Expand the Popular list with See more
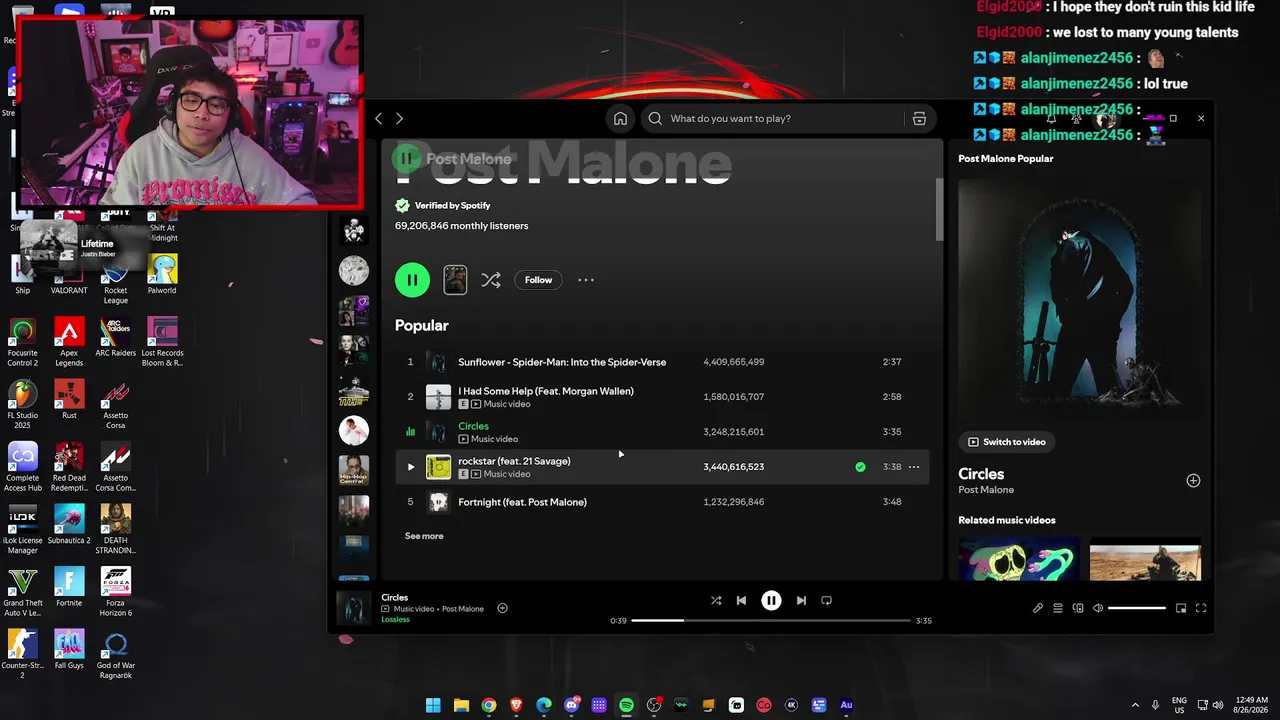1280x720 pixels. tap(424, 536)
